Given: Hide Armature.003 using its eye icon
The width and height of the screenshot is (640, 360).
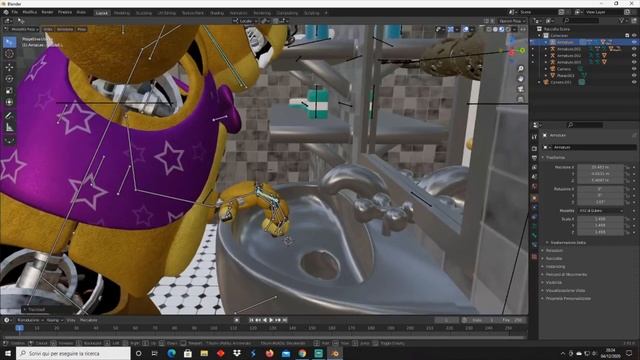Looking at the screenshot, I should 634,62.
